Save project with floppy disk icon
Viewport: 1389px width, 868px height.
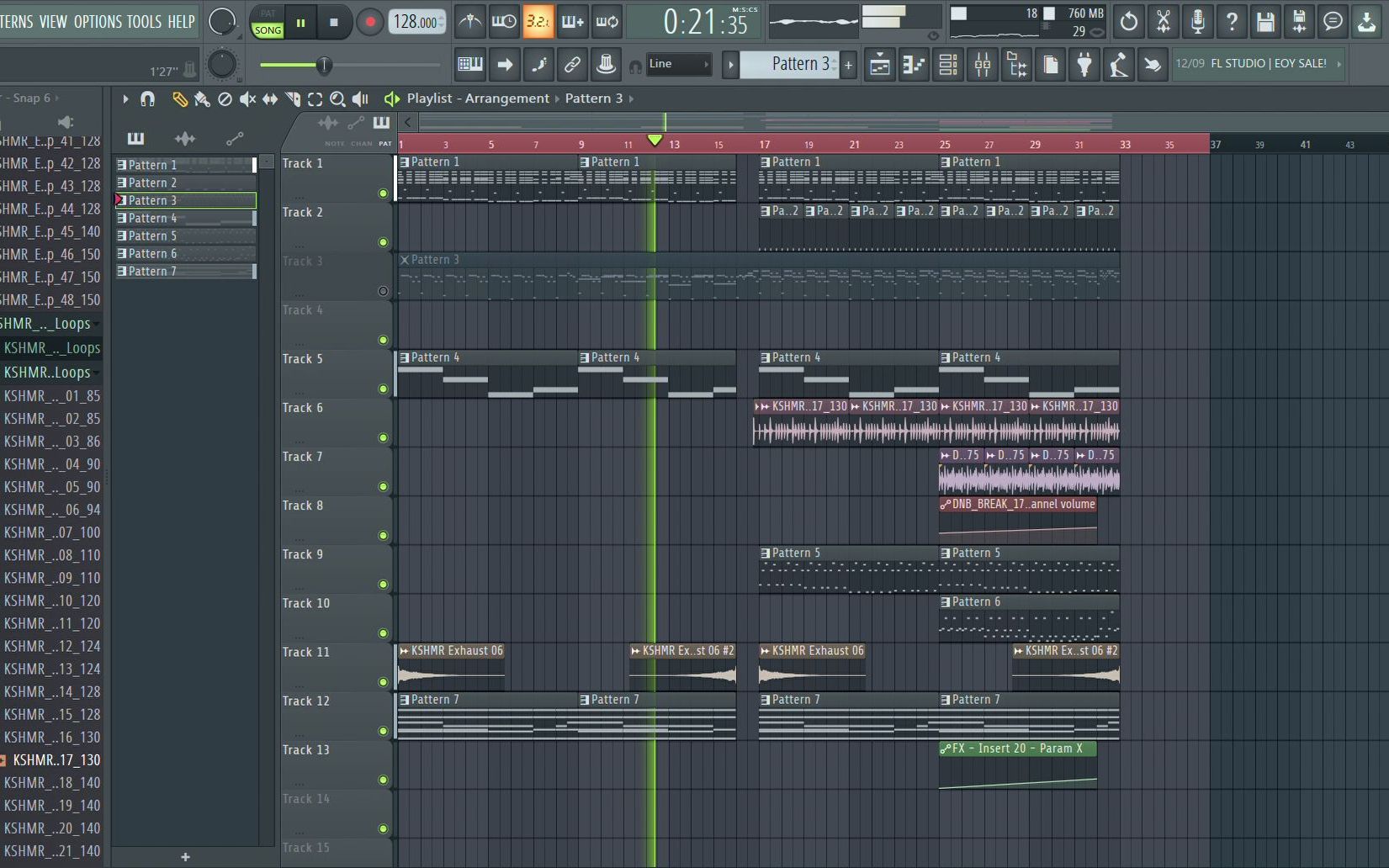point(1265,22)
